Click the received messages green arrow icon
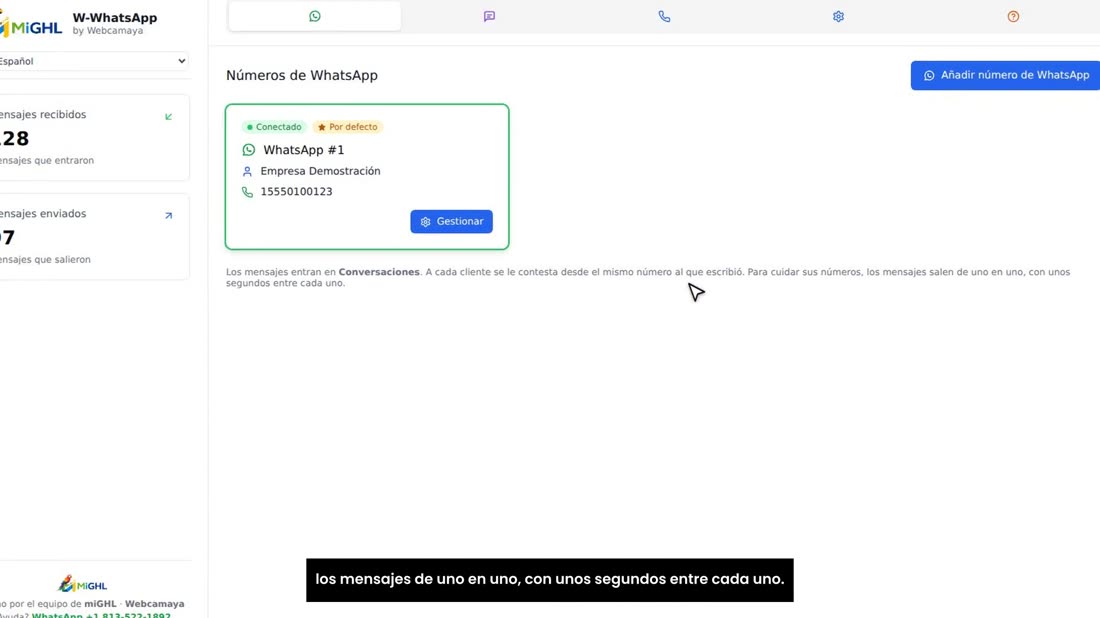This screenshot has height=618, width=1100. tap(168, 116)
